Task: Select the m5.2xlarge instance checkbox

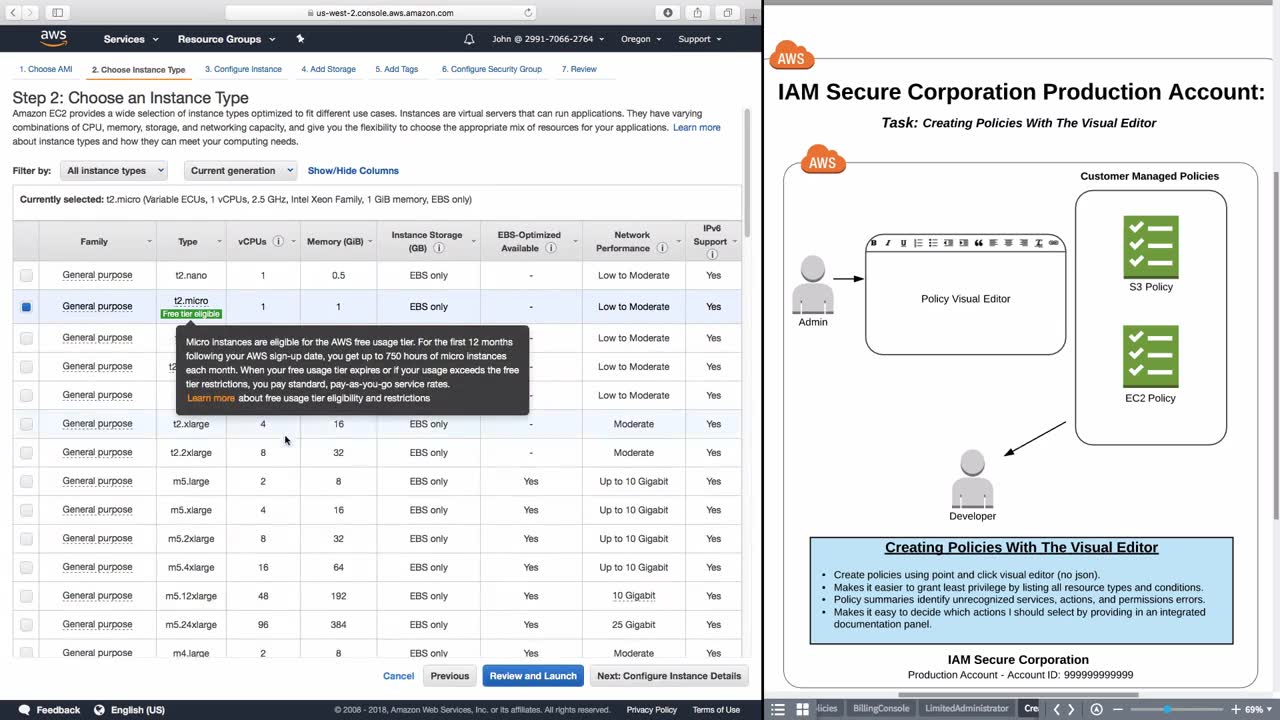Action: coord(26,539)
